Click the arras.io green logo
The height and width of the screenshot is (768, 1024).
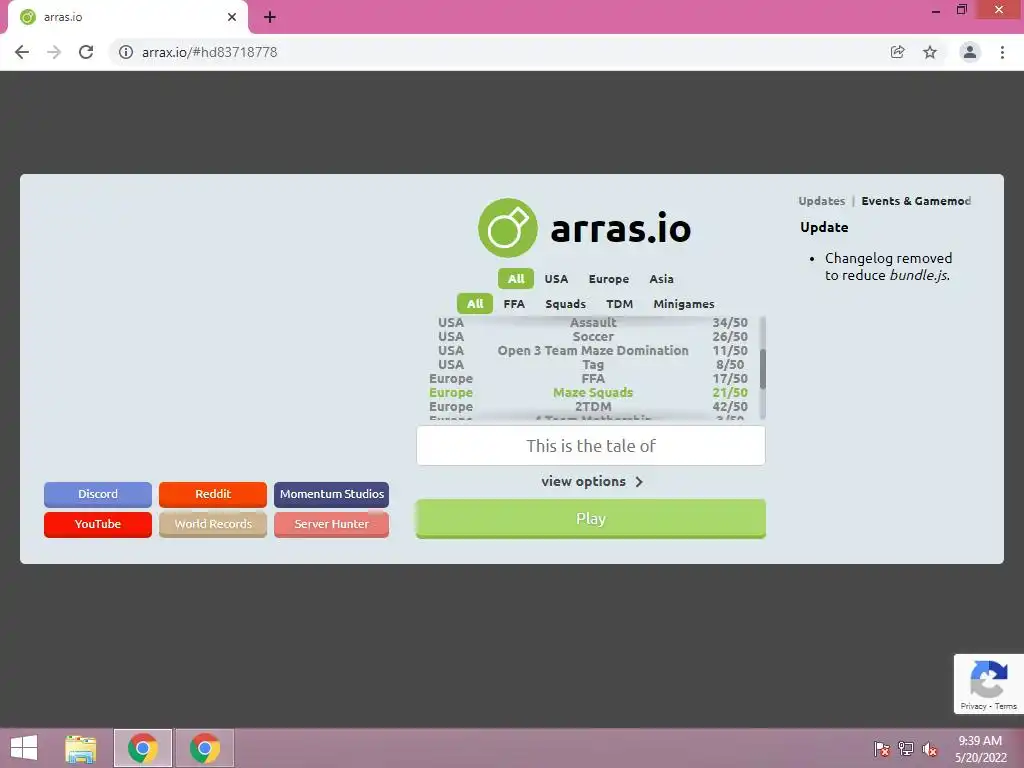point(508,228)
